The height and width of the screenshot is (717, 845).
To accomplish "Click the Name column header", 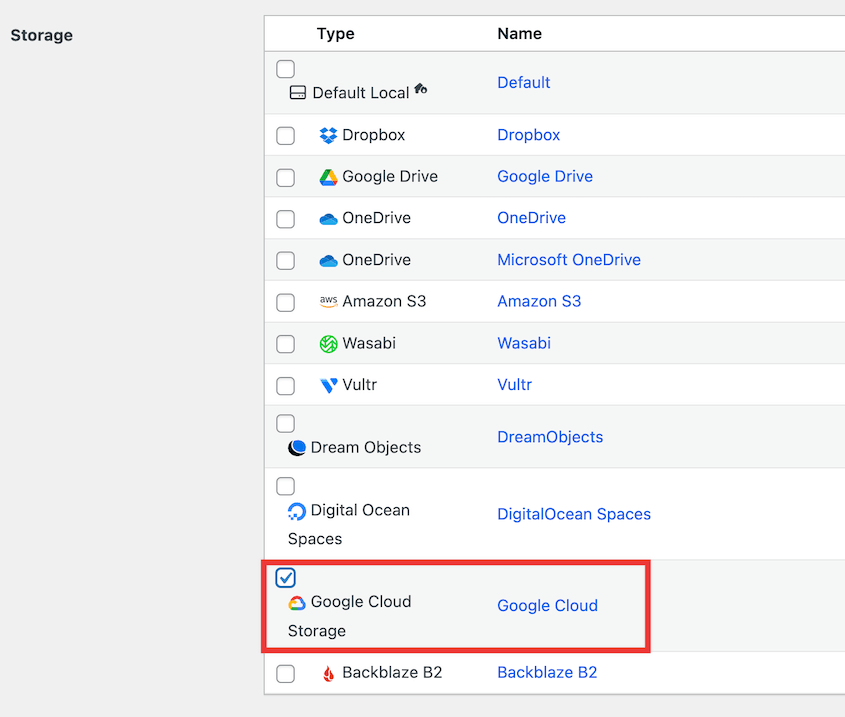I will click(520, 33).
